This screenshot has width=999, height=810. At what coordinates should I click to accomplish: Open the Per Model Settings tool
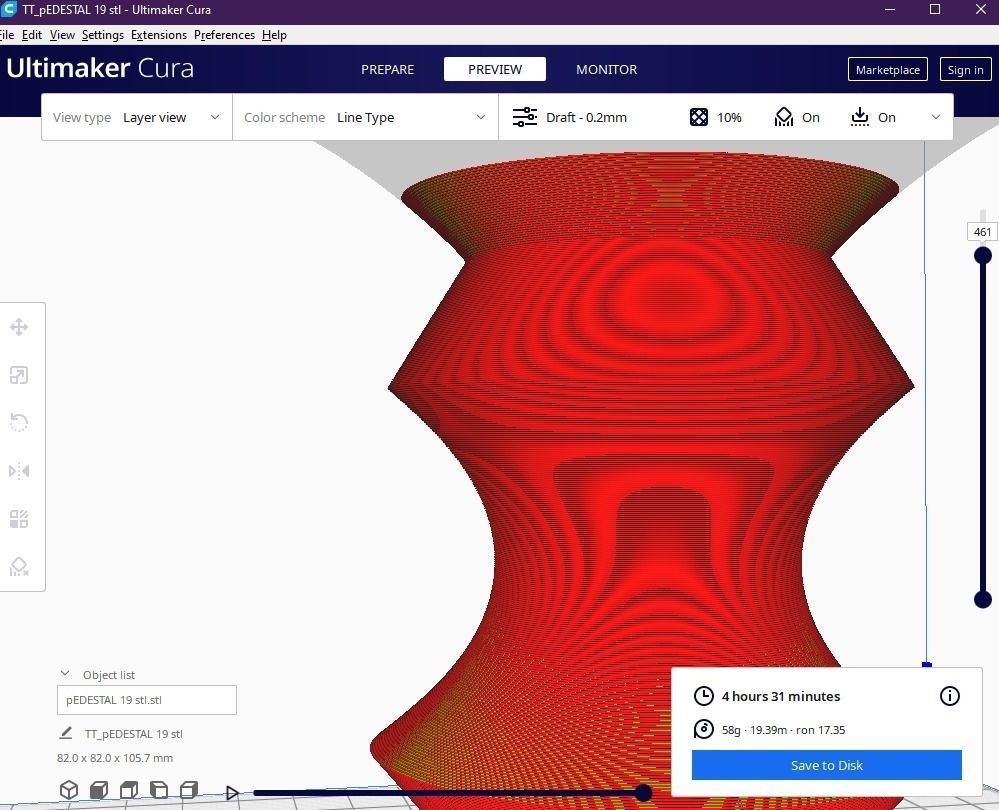tap(19, 519)
